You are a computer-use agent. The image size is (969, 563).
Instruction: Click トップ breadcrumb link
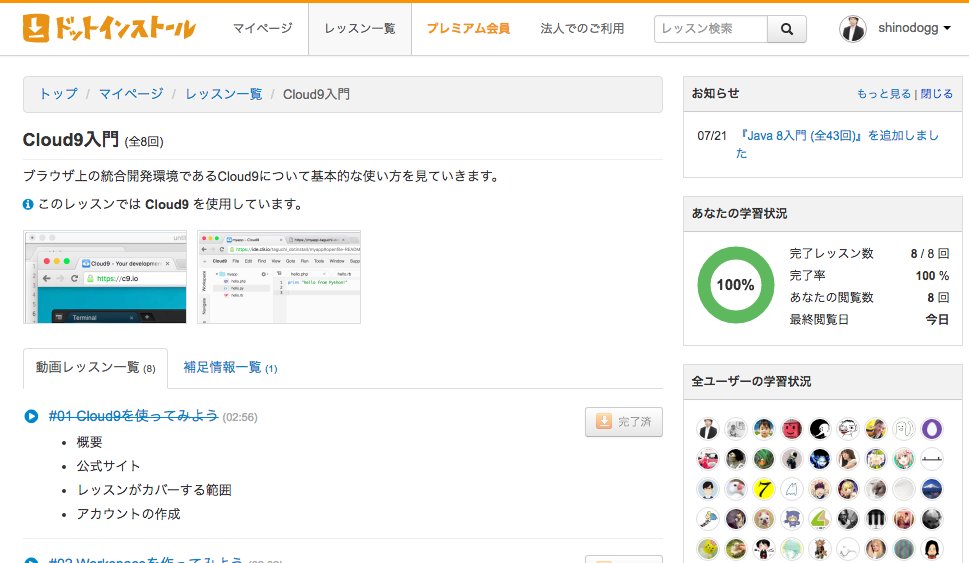[59, 94]
